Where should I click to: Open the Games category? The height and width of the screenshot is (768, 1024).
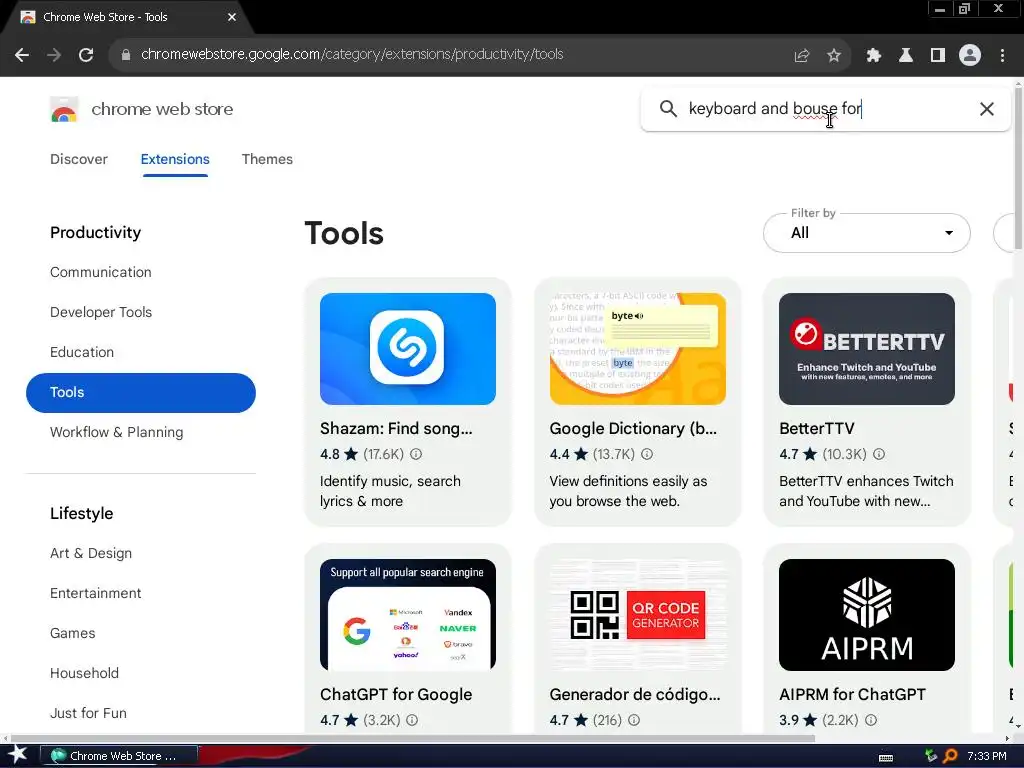pyautogui.click(x=72, y=633)
